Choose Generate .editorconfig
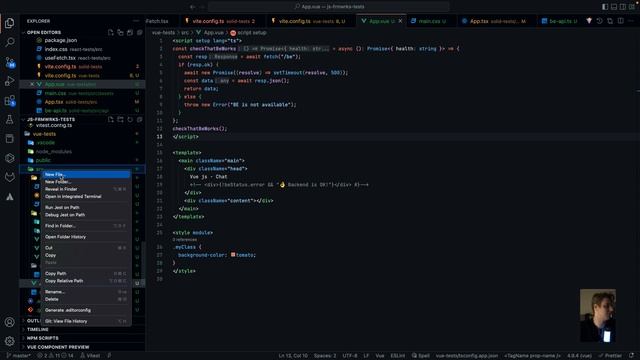640x360 pixels. tap(86, 310)
